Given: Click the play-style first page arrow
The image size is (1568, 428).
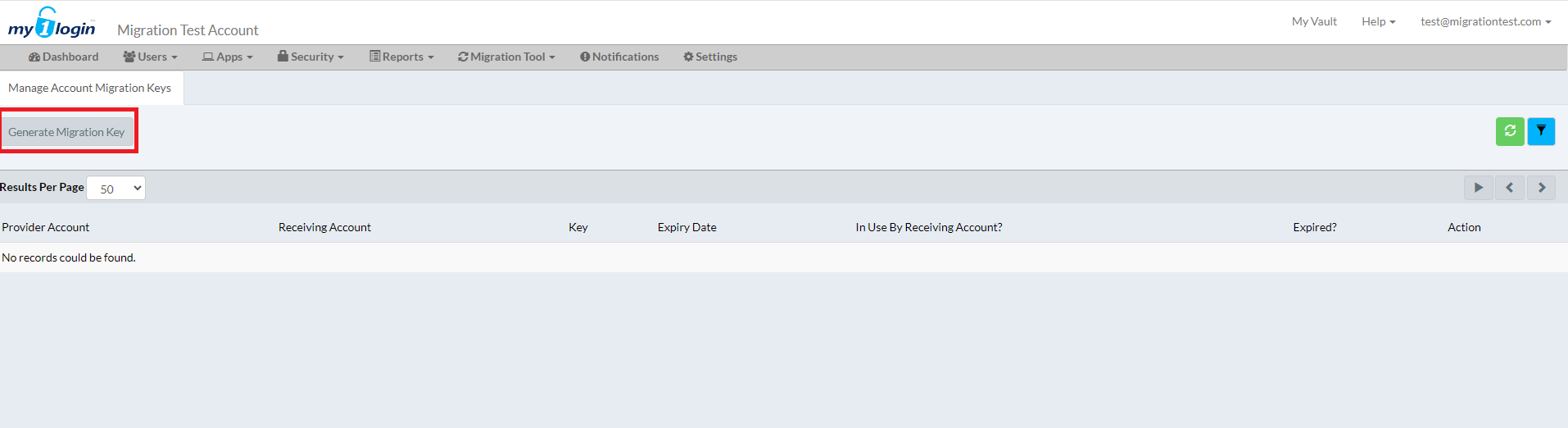Looking at the screenshot, I should pyautogui.click(x=1478, y=188).
